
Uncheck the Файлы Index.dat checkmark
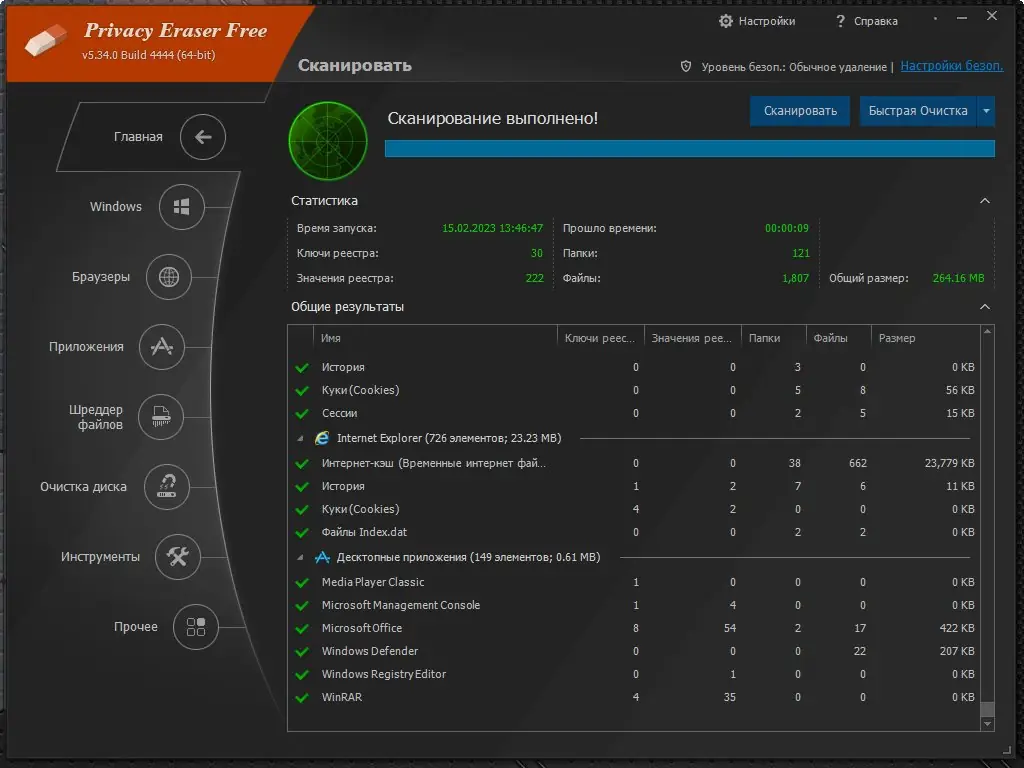click(x=302, y=533)
